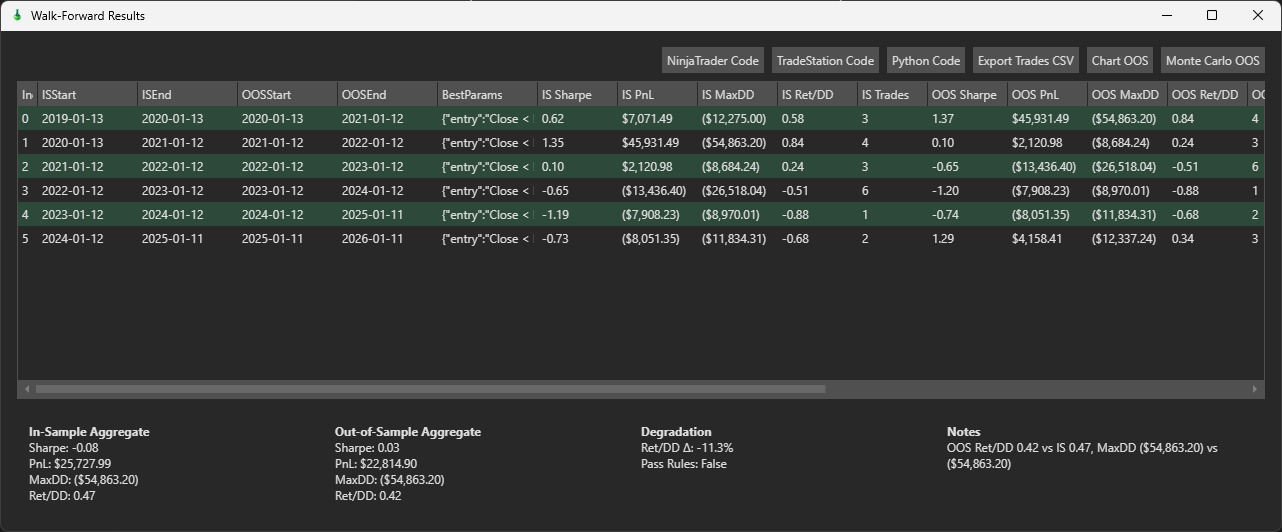Sort by the IS Ret/DD column header
1282x532 pixels.
tap(817, 94)
